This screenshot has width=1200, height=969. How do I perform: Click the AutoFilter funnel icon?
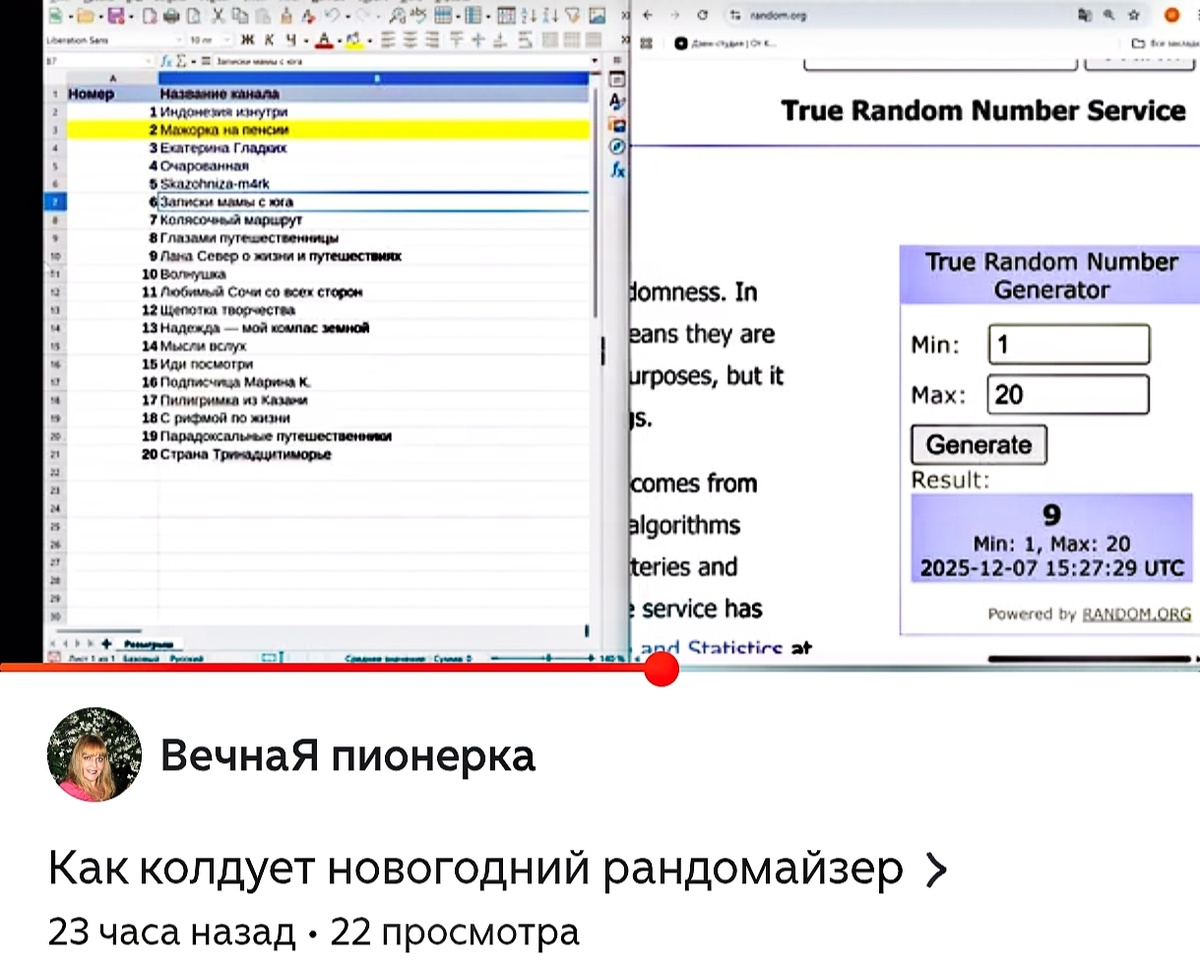pos(573,16)
